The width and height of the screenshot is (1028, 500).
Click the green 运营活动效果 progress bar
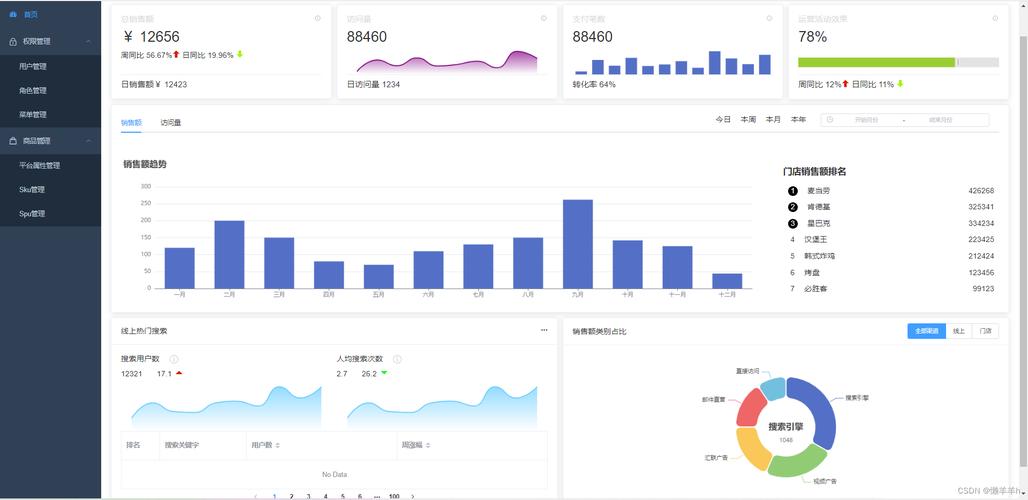coord(876,62)
